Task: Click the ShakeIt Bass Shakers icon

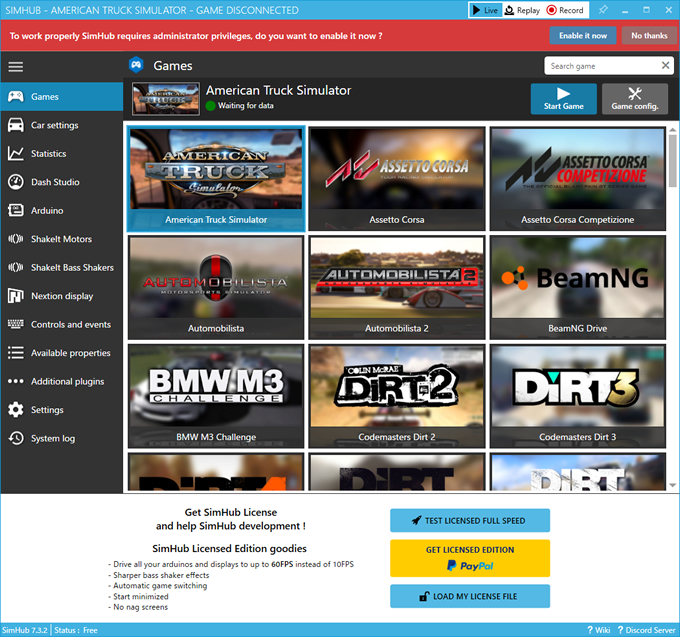Action: (x=16, y=267)
